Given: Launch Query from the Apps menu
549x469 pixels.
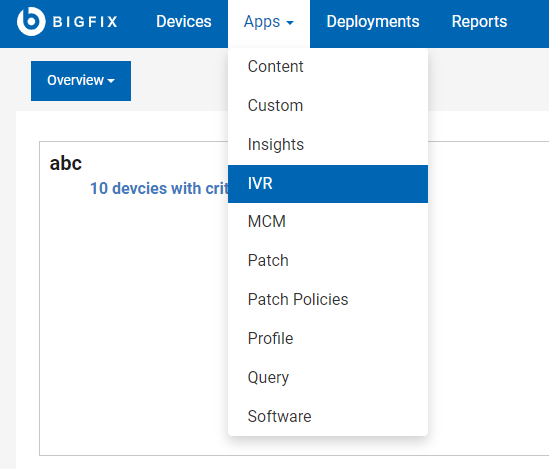Looking at the screenshot, I should coord(328,377).
